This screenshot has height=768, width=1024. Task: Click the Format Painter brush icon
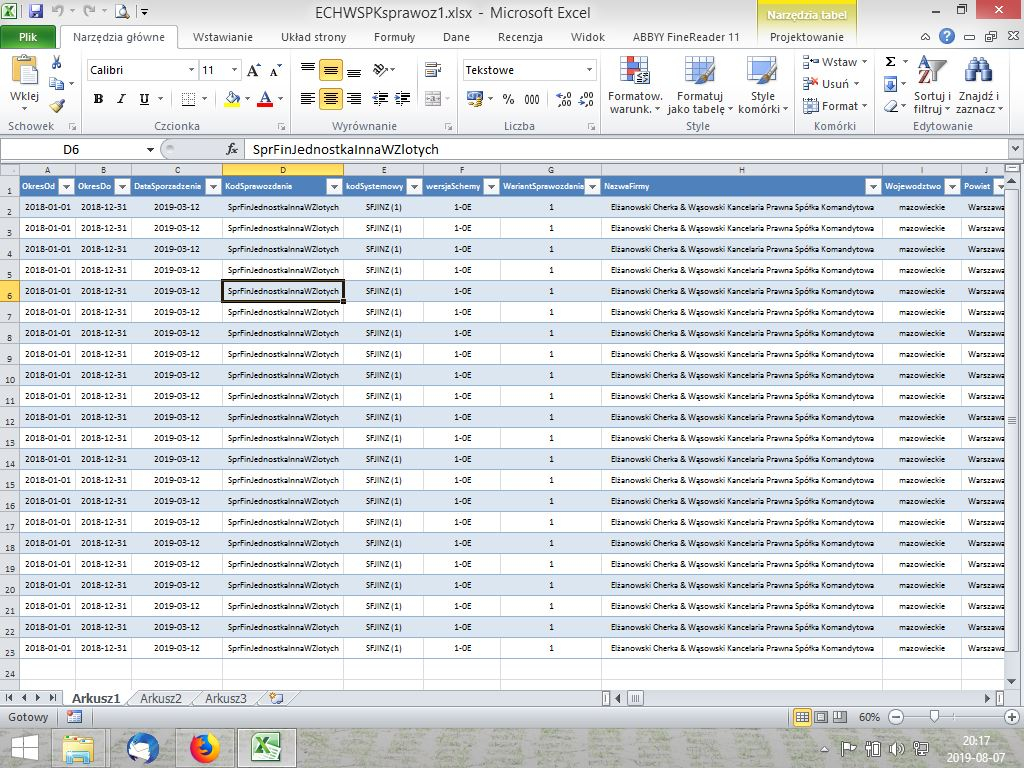click(57, 105)
